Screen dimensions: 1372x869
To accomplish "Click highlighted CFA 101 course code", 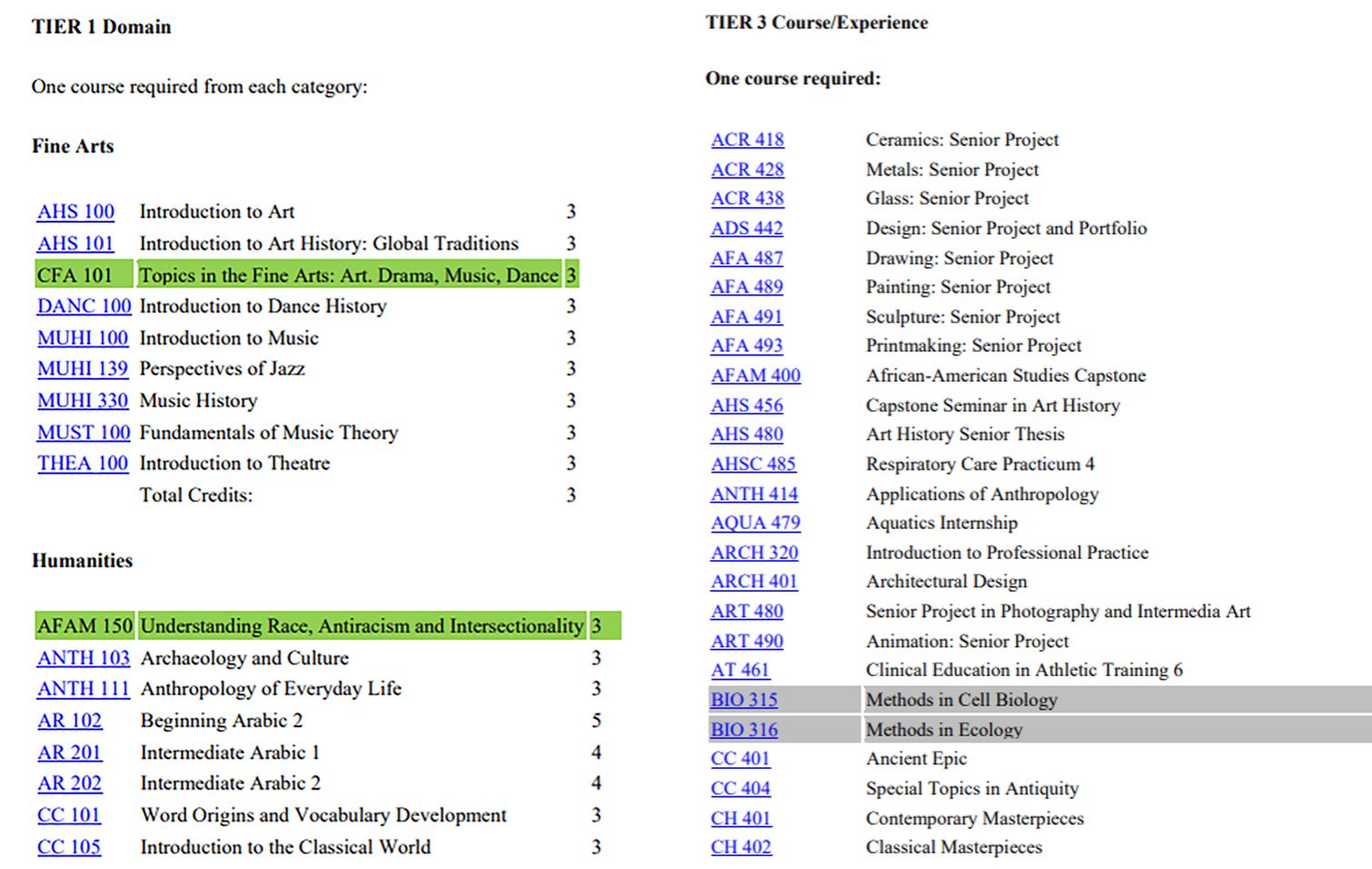I will [x=75, y=275].
